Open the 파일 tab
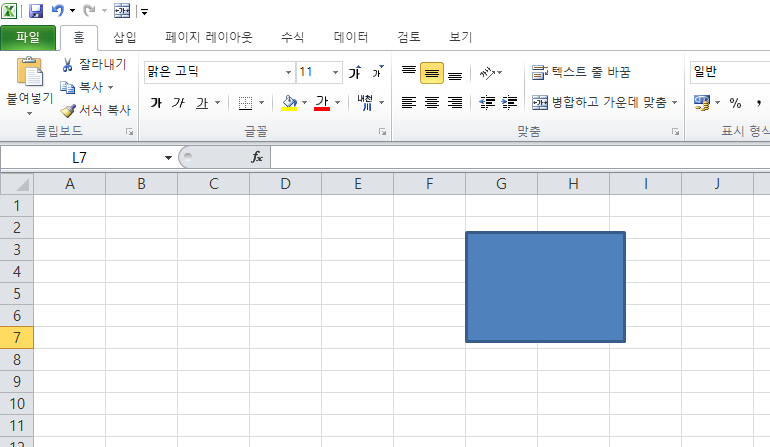The width and height of the screenshot is (770, 447). click(x=28, y=37)
